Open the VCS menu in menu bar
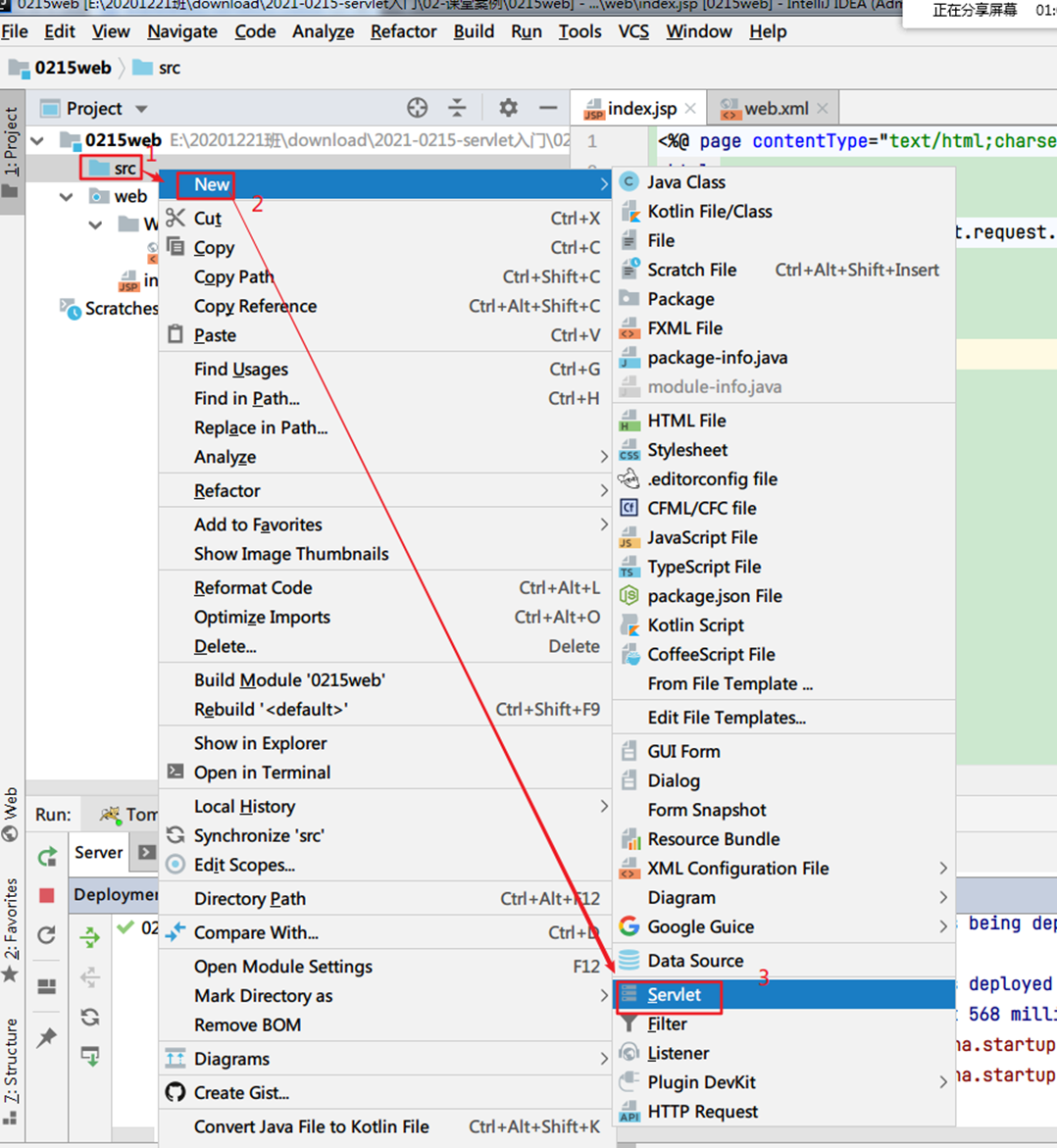Image resolution: width=1057 pixels, height=1148 pixels. click(x=633, y=31)
